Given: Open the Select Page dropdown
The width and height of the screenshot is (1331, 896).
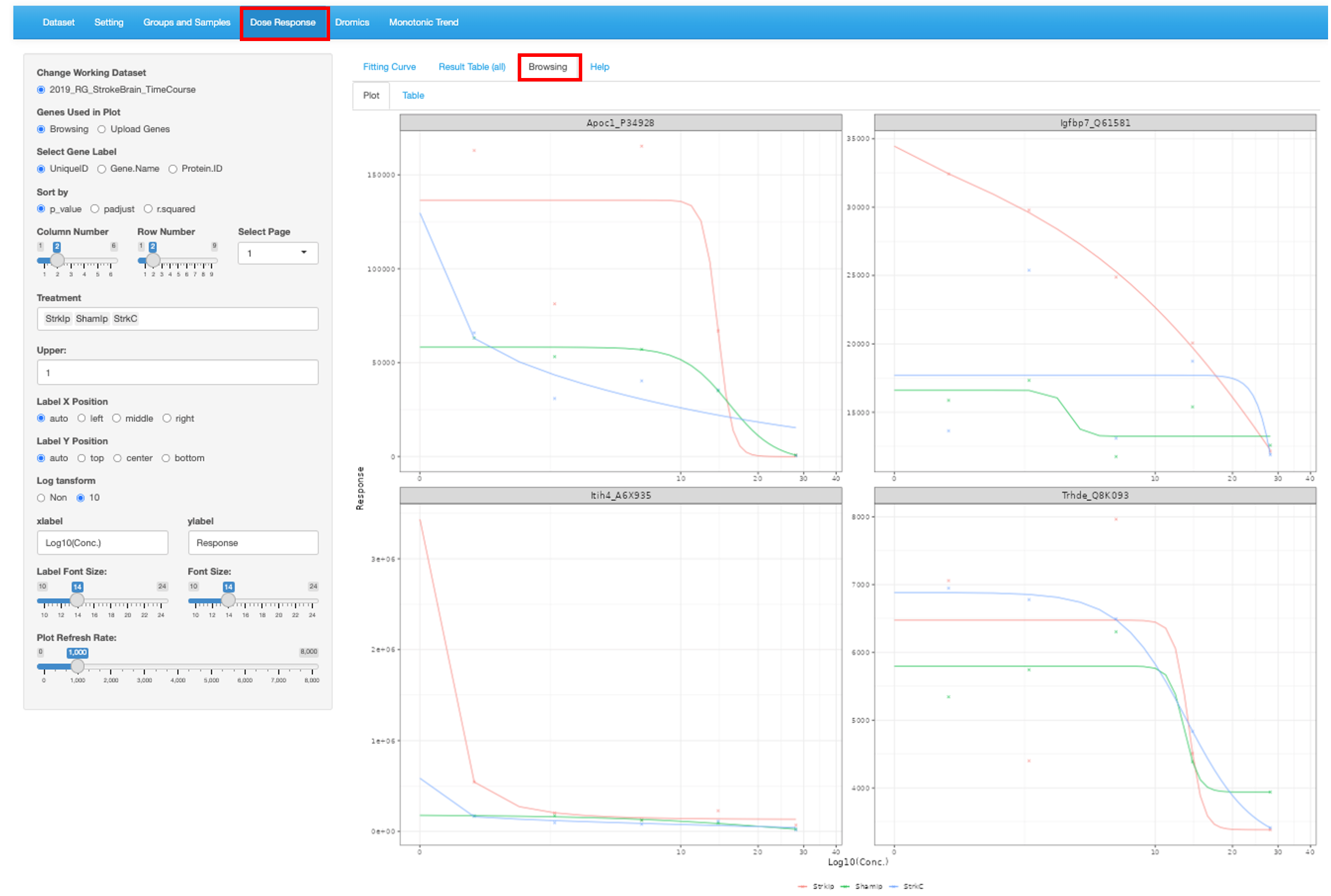Looking at the screenshot, I should point(278,253).
